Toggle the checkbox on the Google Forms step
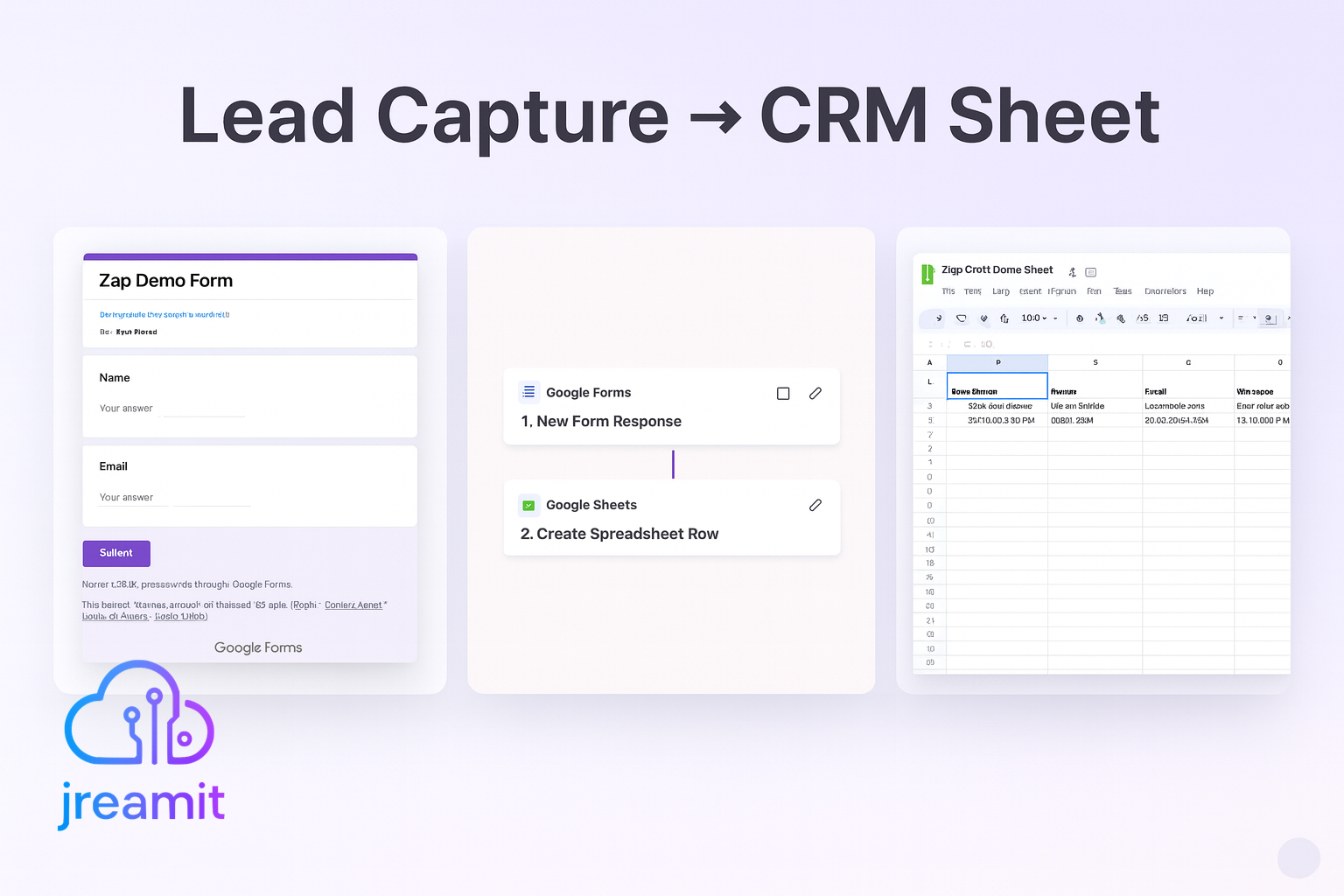The width and height of the screenshot is (1344, 896). point(783,393)
